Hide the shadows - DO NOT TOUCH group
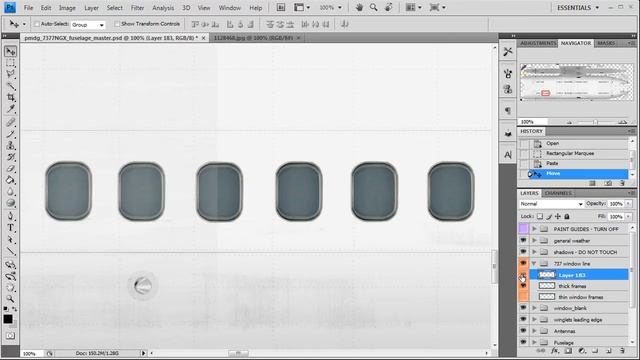Screen dimensions: 640x360 523,252
